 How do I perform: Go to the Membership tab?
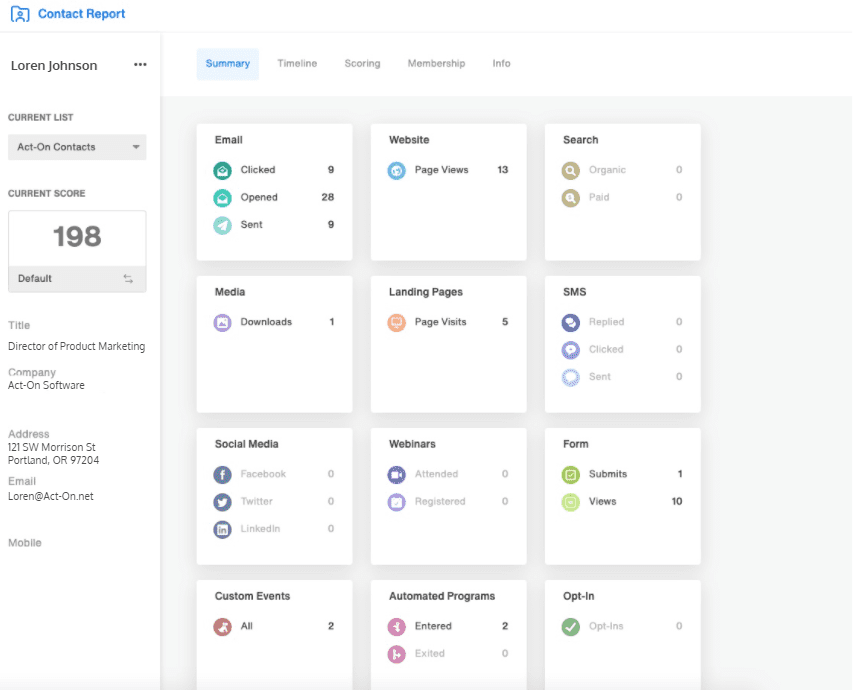436,64
